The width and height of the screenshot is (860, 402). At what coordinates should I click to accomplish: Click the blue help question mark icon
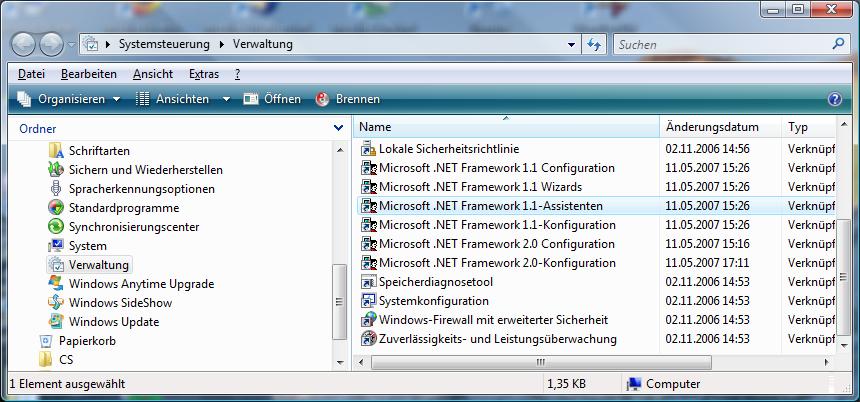tap(835, 99)
